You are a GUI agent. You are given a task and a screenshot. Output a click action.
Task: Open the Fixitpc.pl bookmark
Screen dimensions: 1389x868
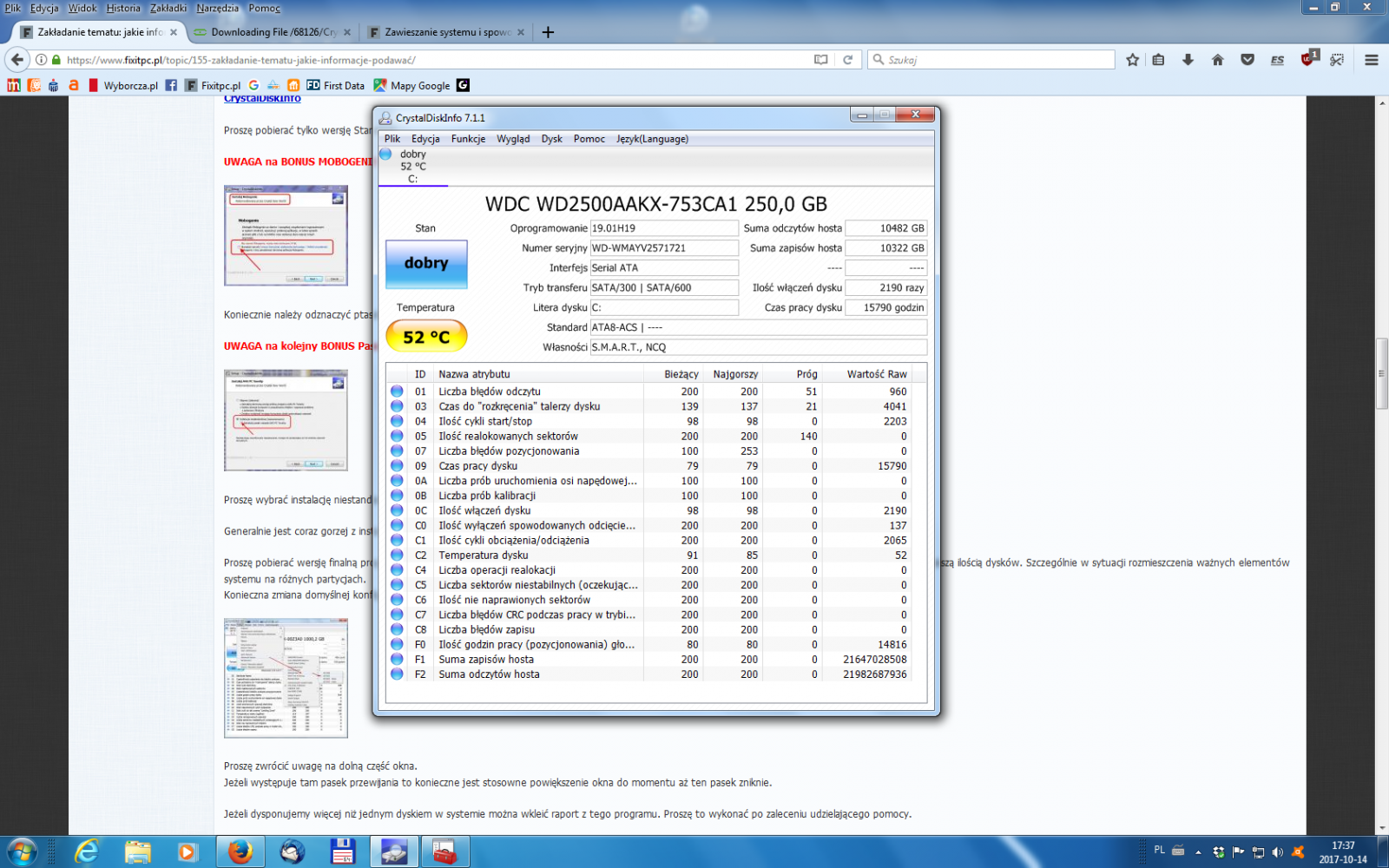[213, 85]
